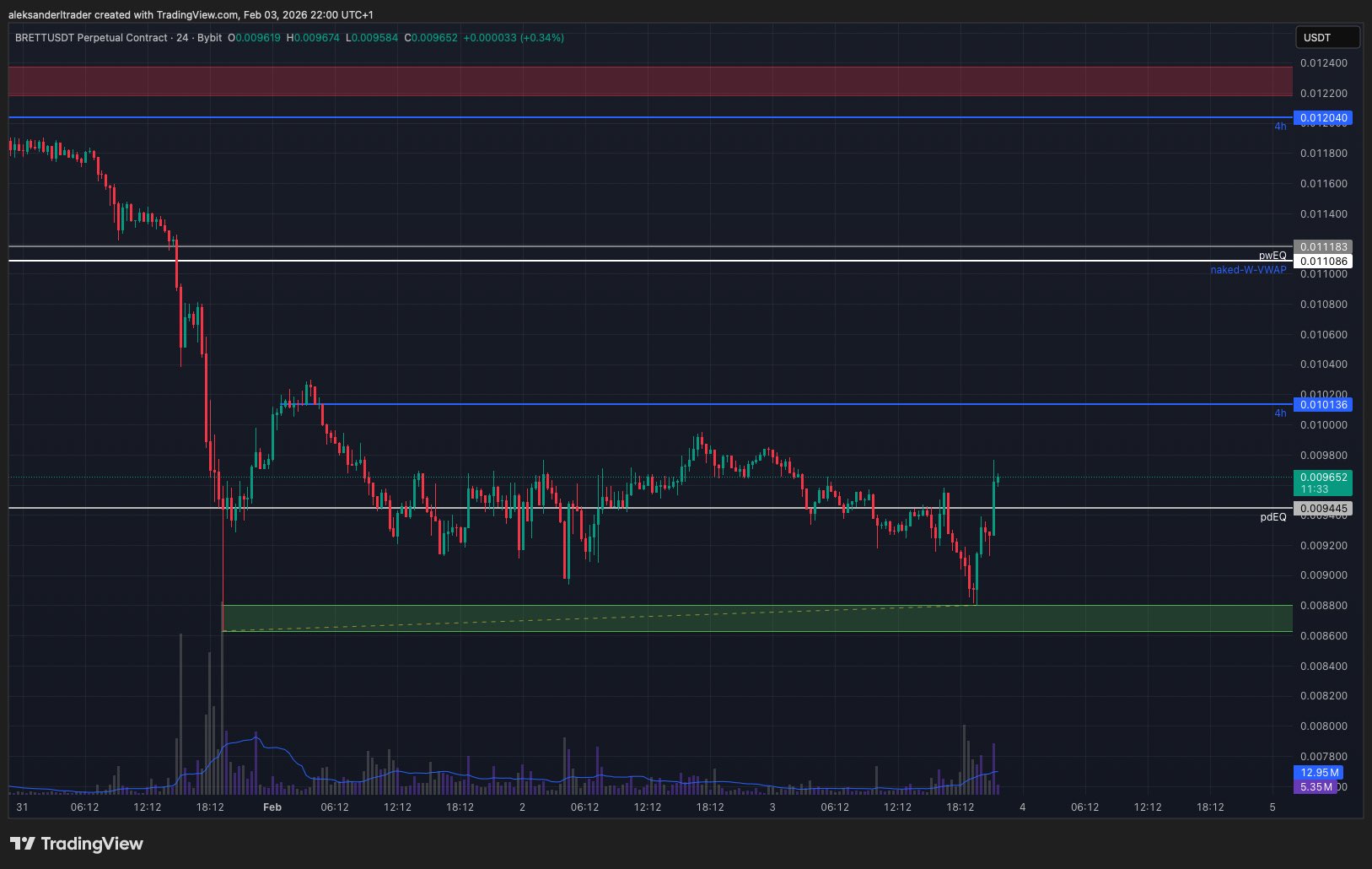The width and height of the screenshot is (1372, 869).
Task: Click the white 0.011086 price label
Action: point(1323,262)
